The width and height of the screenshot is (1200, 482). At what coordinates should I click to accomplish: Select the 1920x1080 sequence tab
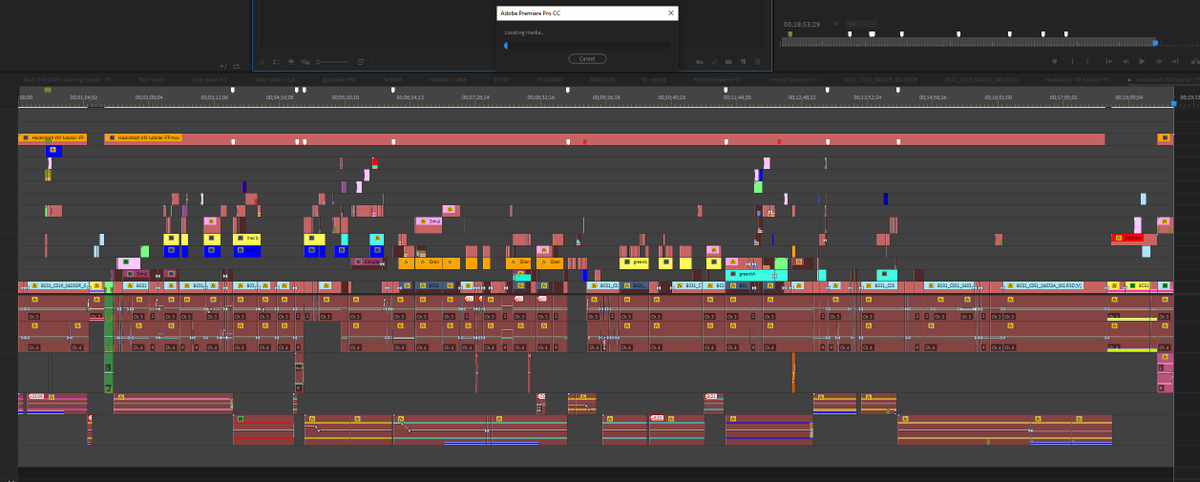pos(549,78)
